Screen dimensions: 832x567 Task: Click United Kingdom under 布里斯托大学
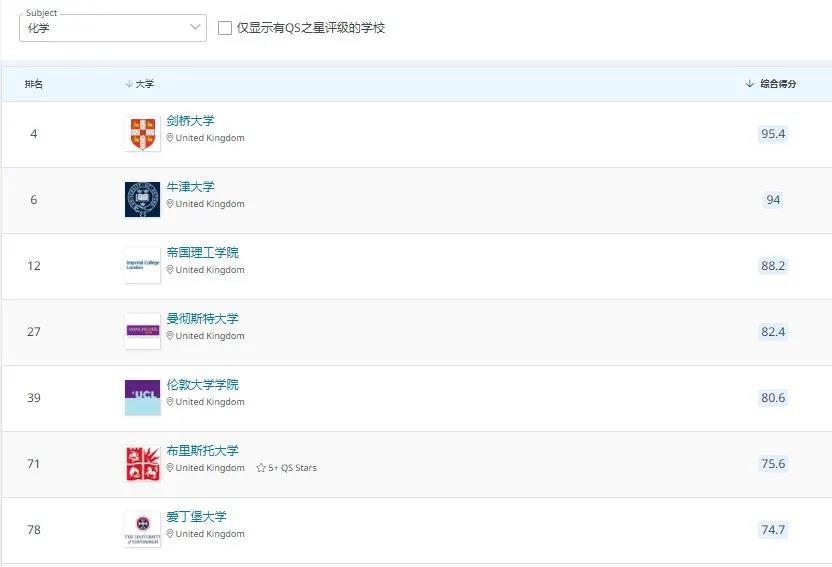tap(210, 468)
